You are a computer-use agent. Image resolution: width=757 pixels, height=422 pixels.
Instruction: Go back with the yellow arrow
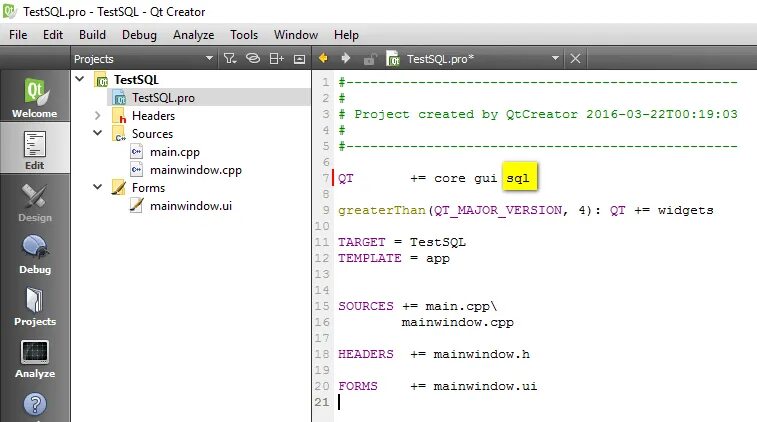[x=323, y=58]
